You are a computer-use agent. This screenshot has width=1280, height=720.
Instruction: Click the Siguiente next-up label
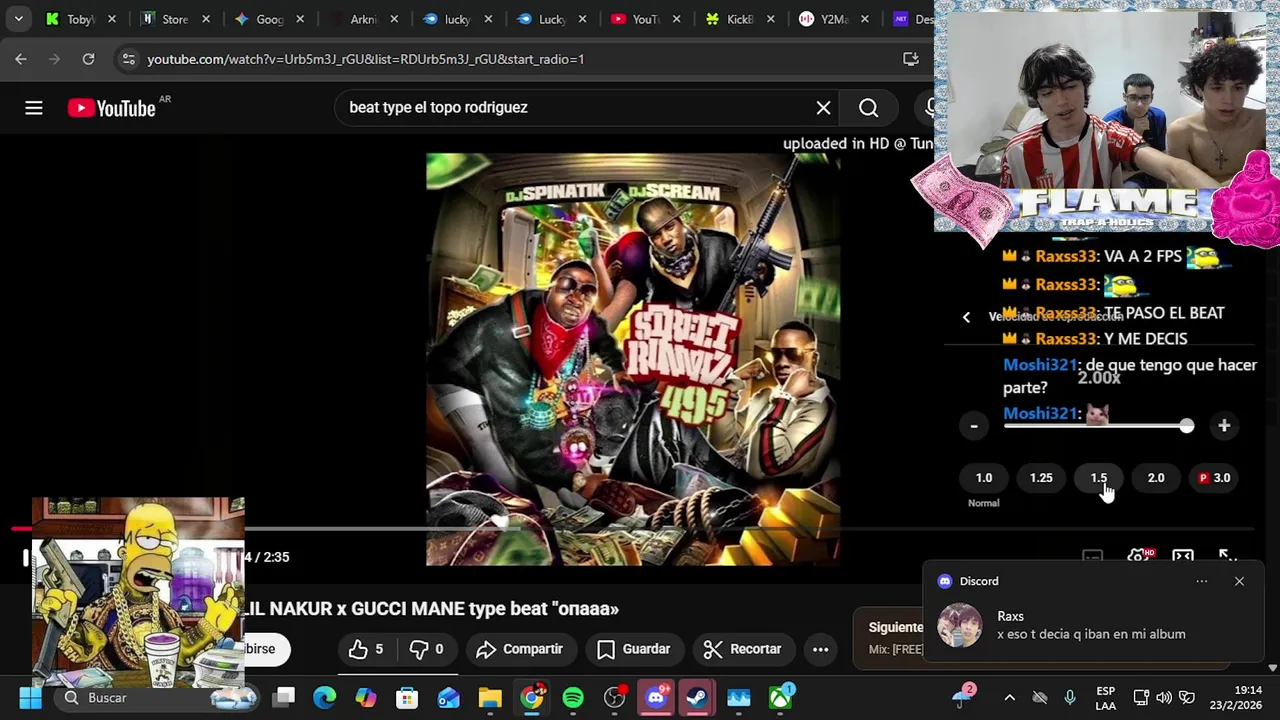click(x=896, y=628)
